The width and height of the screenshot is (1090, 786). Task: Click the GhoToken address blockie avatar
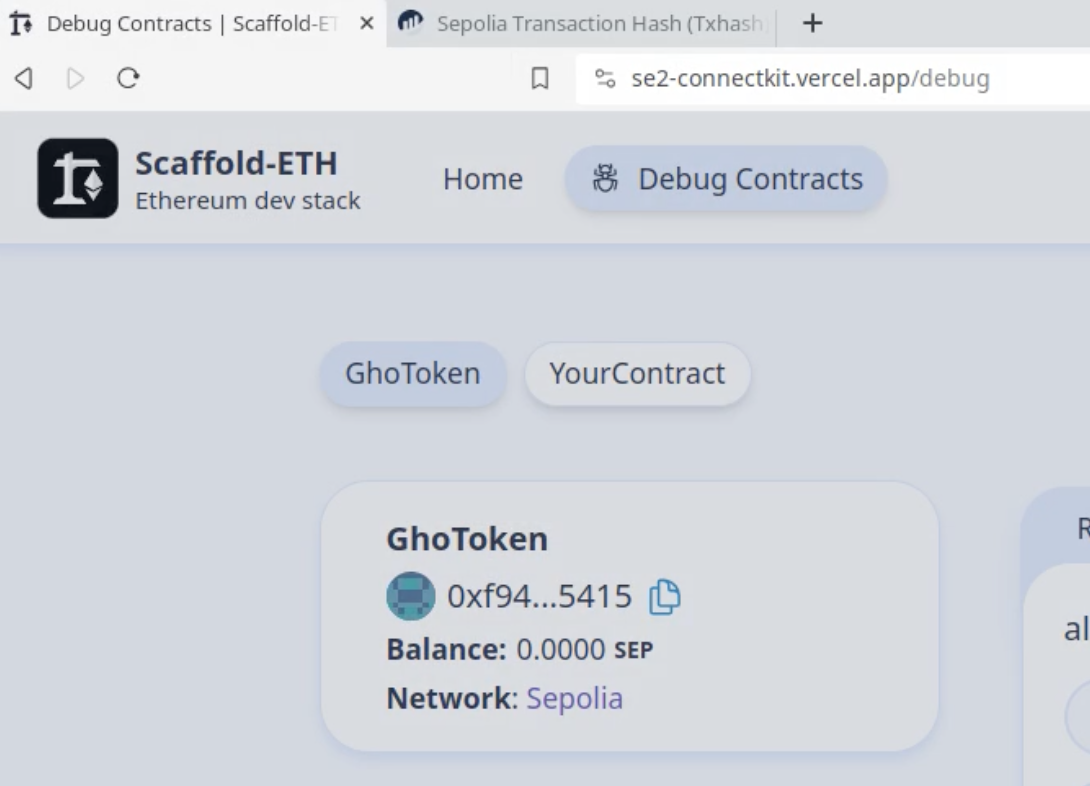click(x=411, y=596)
